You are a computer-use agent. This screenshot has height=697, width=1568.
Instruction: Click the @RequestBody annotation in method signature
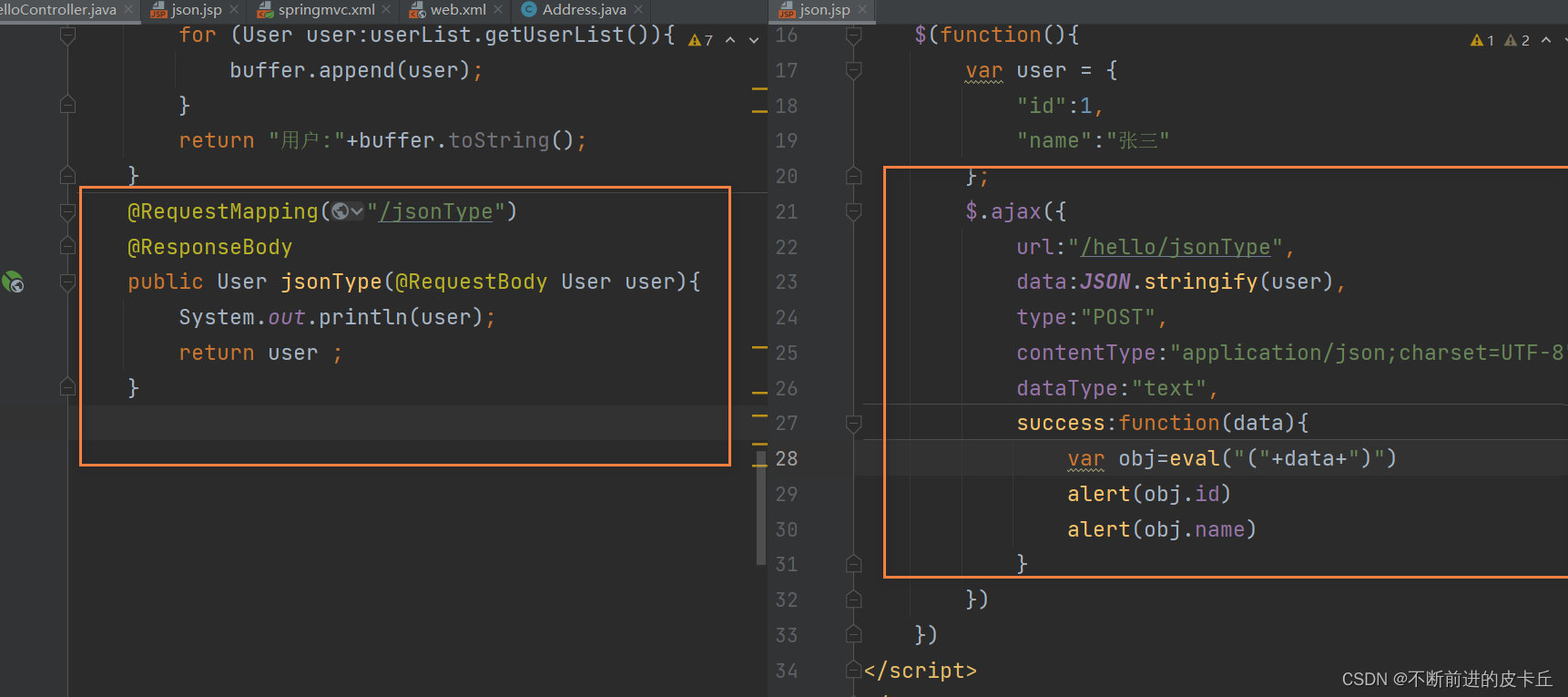[x=471, y=282]
